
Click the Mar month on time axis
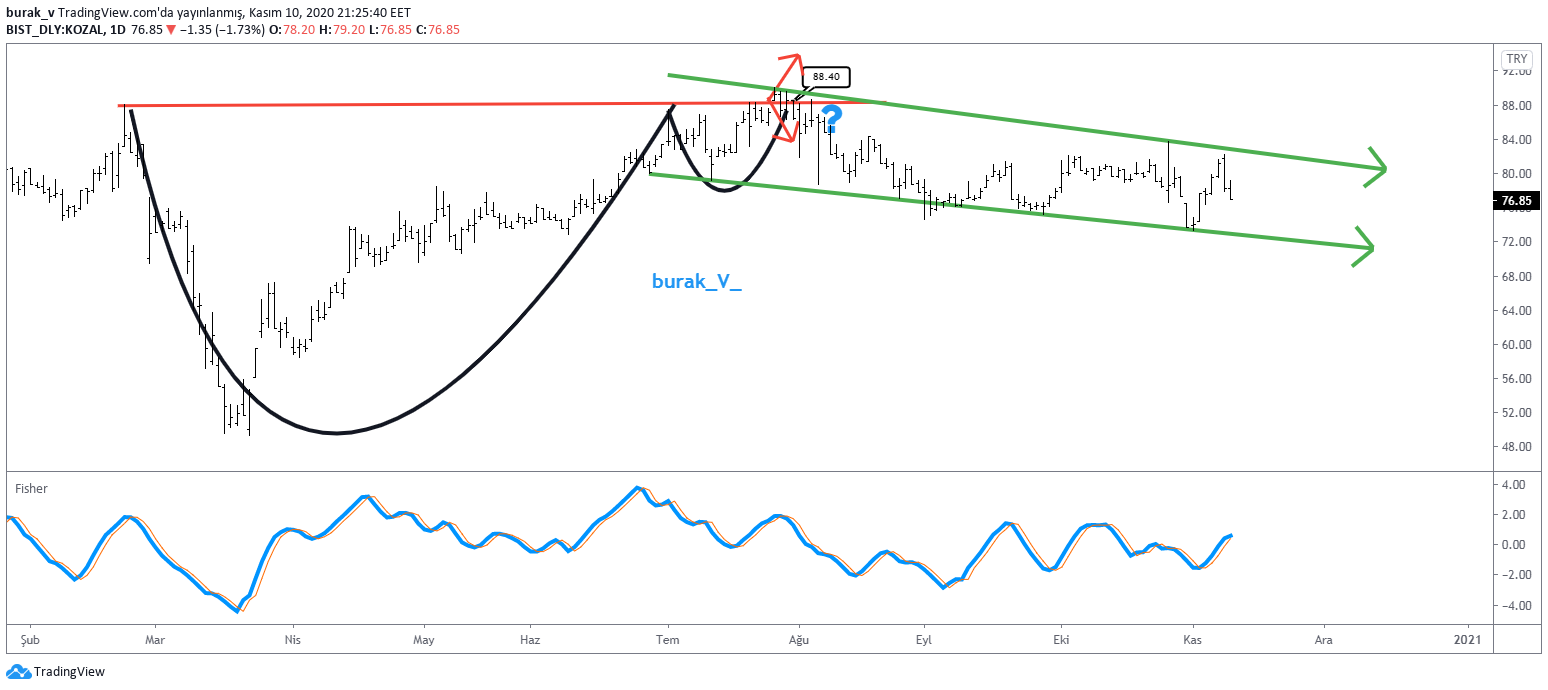click(154, 638)
